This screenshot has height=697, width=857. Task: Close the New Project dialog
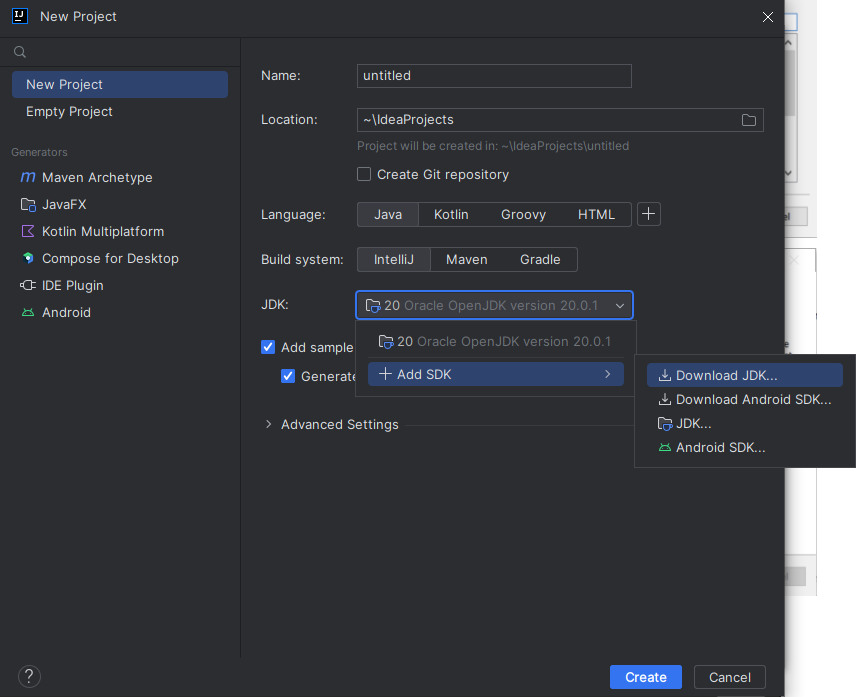[x=768, y=17]
